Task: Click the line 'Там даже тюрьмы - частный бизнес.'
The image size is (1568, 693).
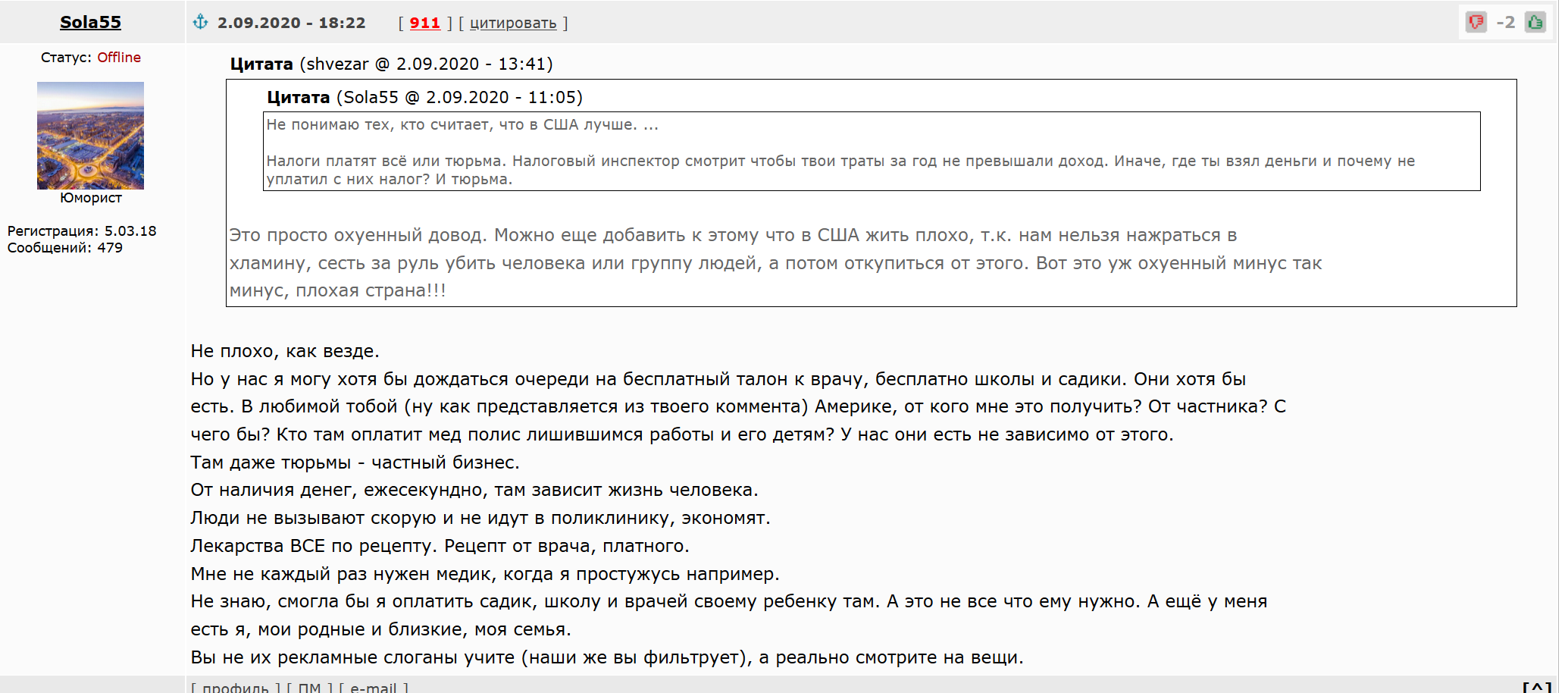Action: (x=355, y=463)
